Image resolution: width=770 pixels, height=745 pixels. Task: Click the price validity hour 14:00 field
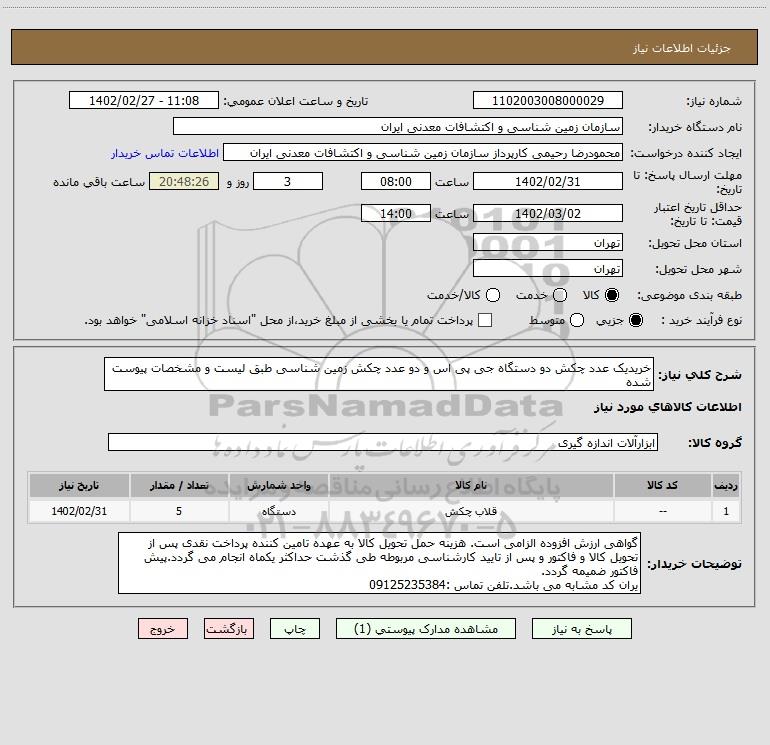[396, 213]
